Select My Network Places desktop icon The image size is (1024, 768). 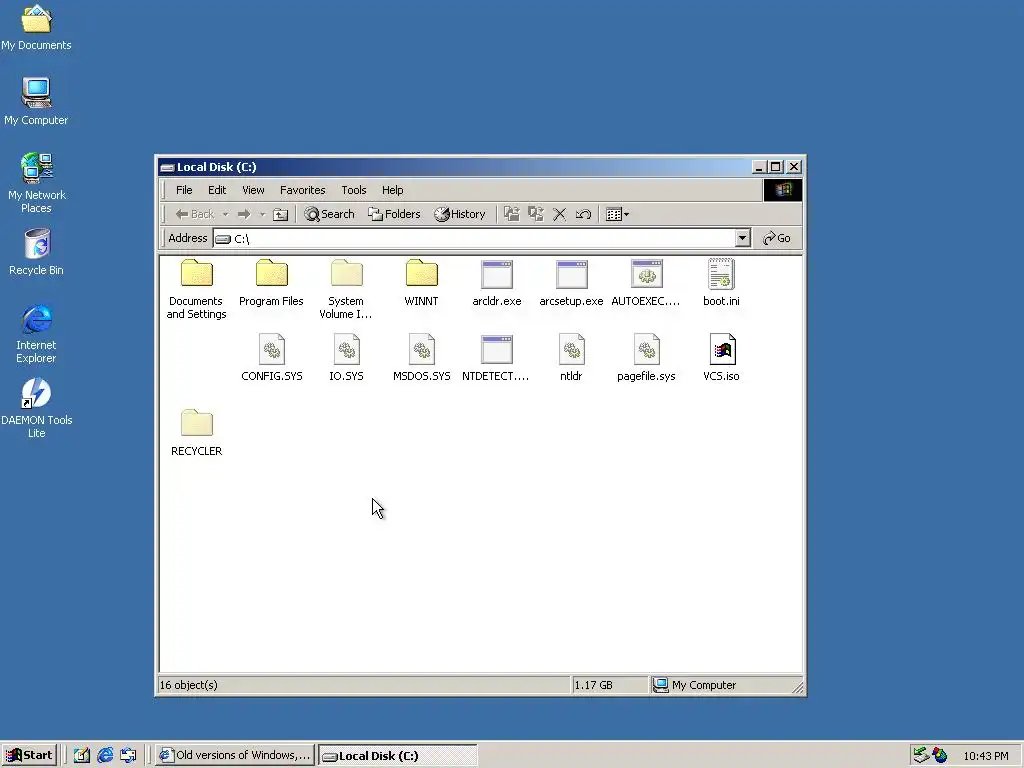[37, 183]
